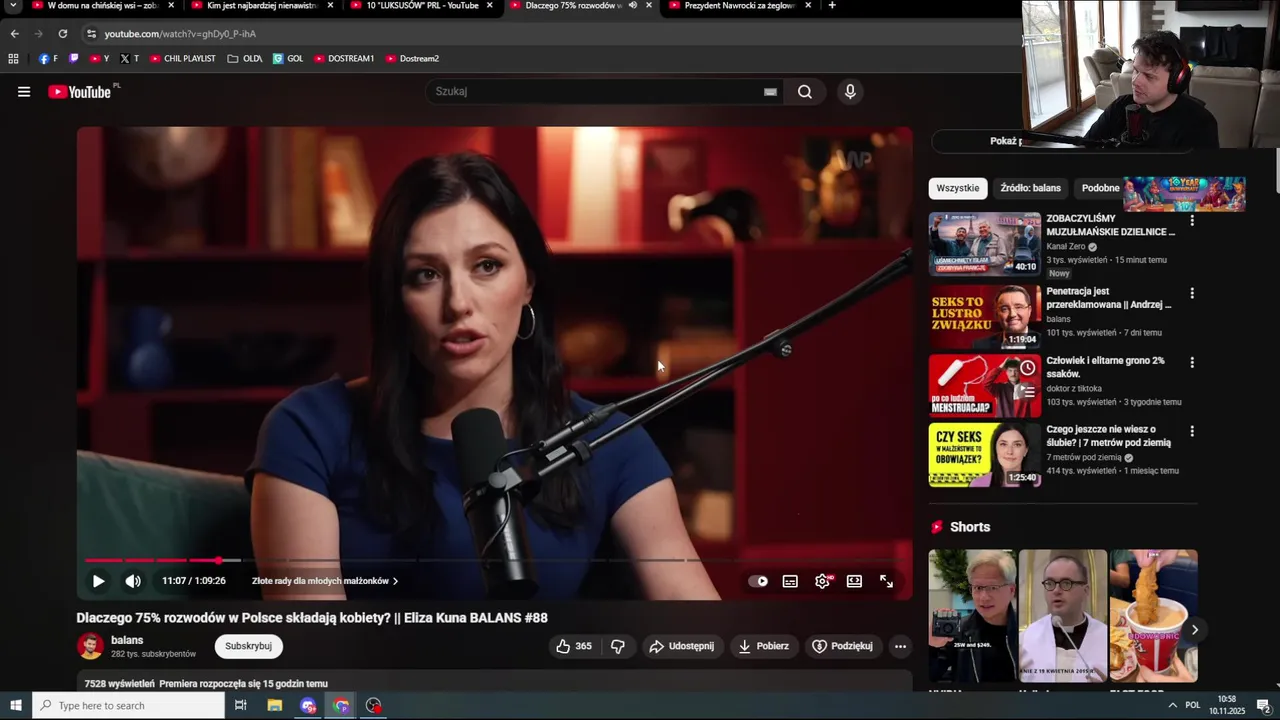
Task: Open the GOL bookmark
Action: (288, 59)
